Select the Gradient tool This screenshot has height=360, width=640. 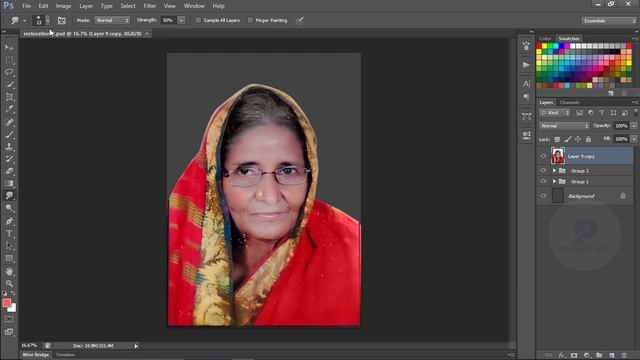tap(9, 184)
